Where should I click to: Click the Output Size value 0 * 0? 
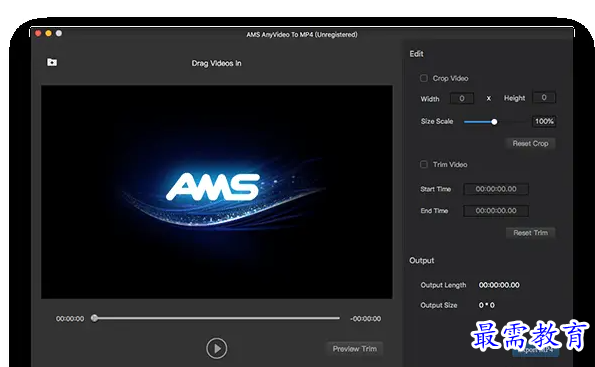[x=486, y=305]
